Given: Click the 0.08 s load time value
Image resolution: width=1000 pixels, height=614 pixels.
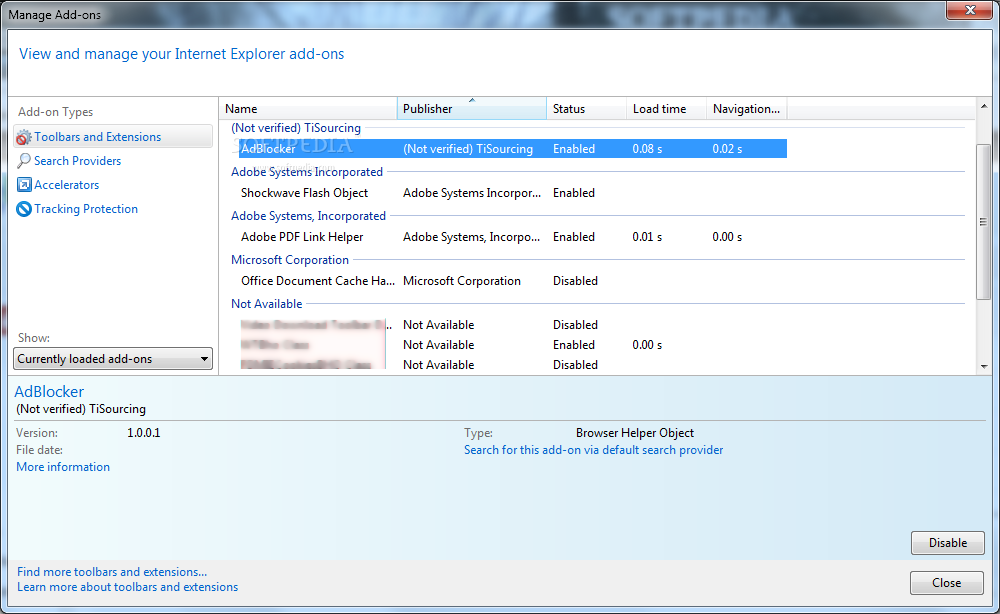Looking at the screenshot, I should (x=647, y=149).
